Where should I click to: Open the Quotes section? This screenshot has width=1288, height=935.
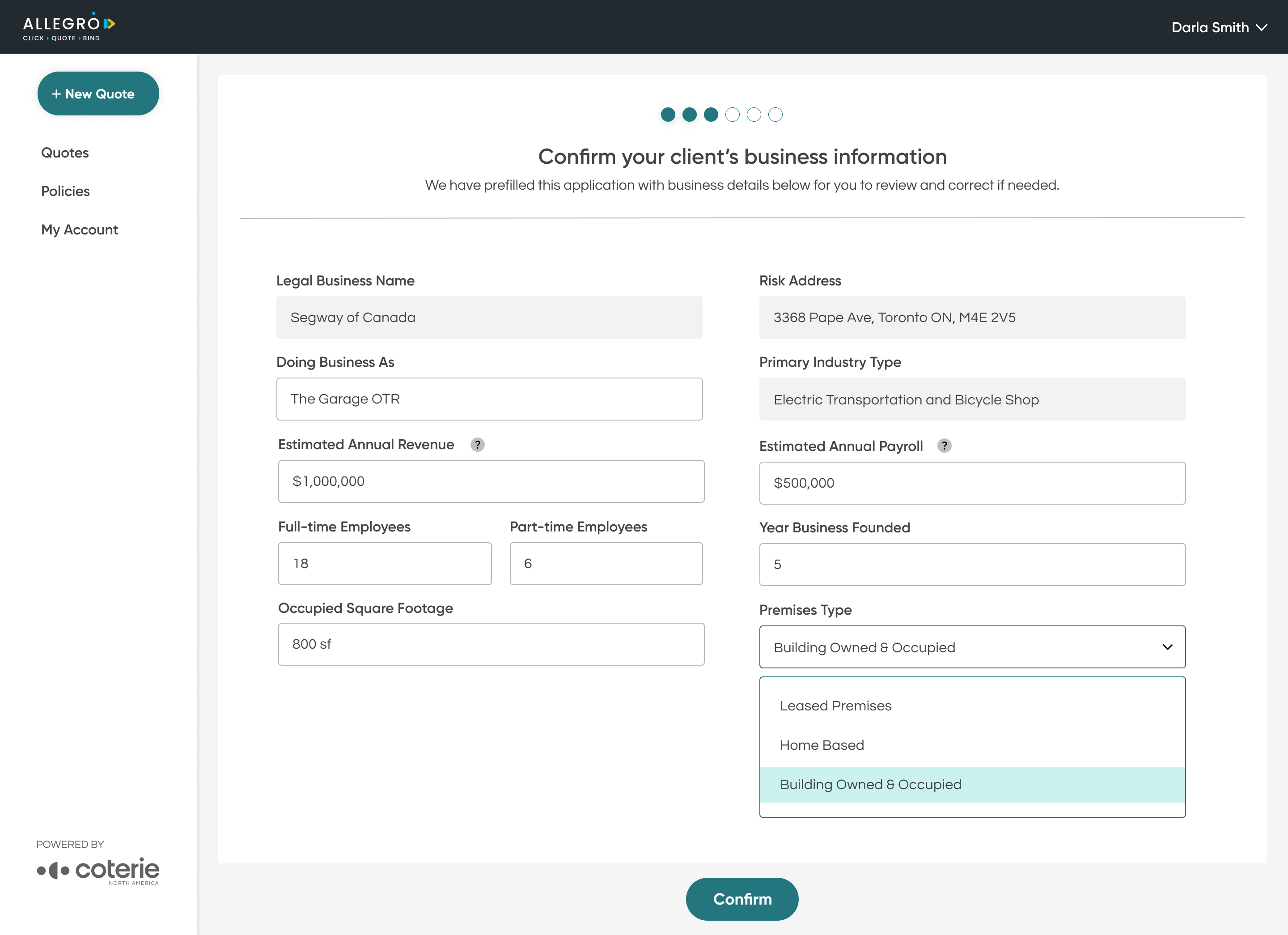point(65,153)
